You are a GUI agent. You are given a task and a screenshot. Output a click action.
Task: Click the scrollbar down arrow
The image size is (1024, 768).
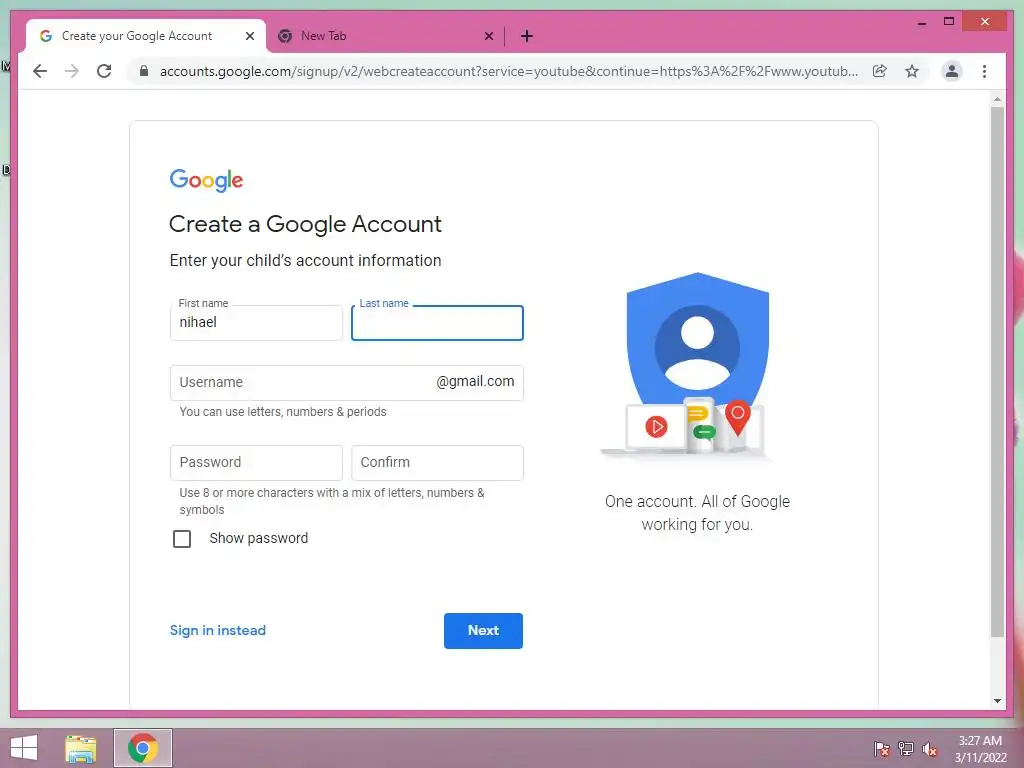(997, 701)
